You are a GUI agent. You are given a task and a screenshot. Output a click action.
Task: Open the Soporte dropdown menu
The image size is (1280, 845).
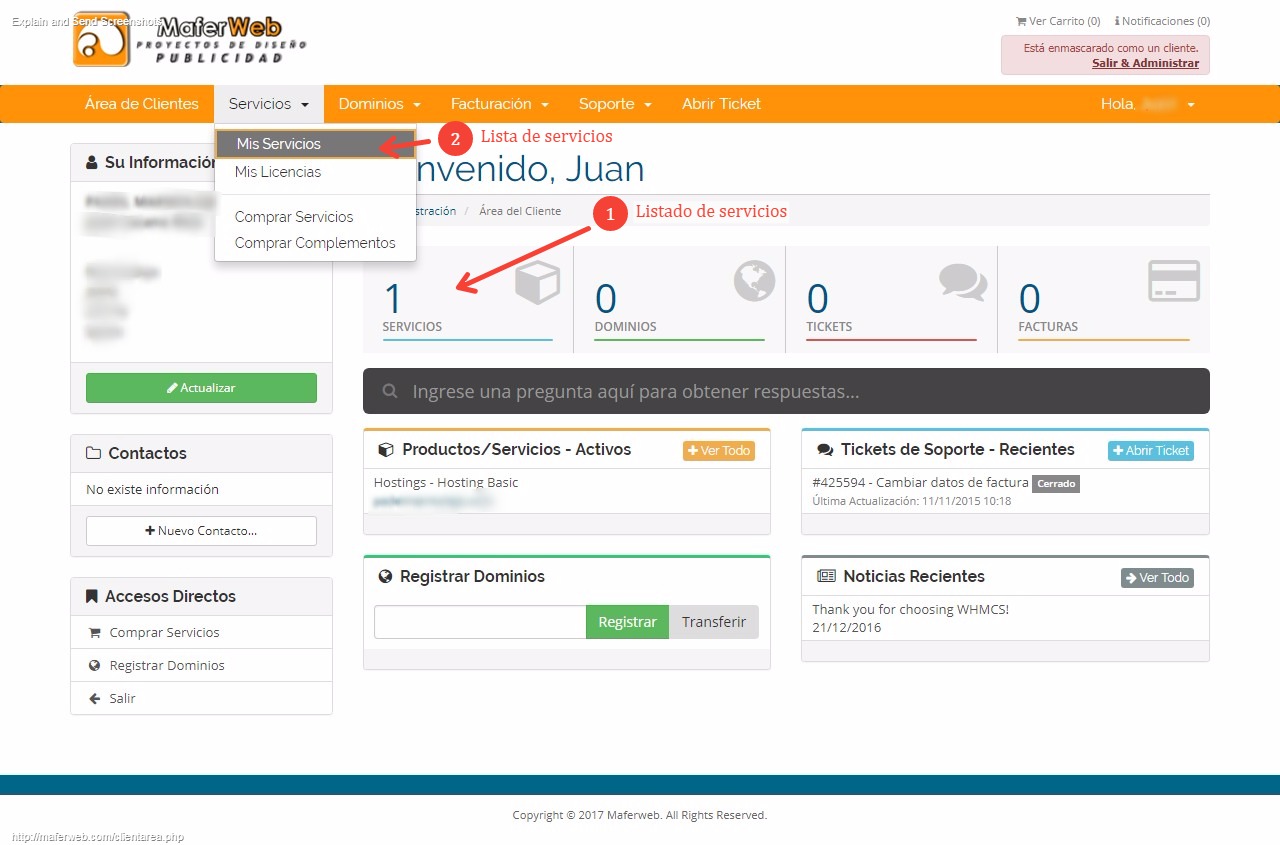point(615,104)
